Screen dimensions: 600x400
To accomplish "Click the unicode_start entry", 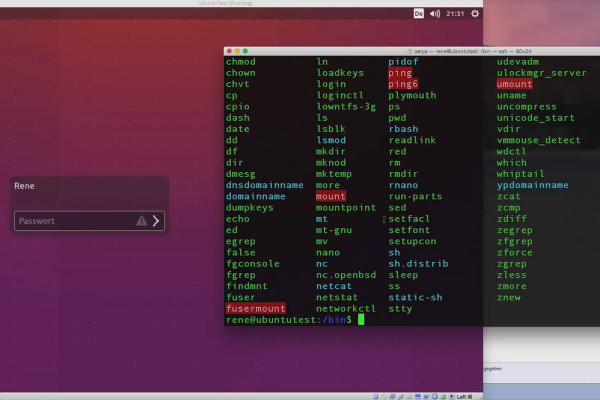I will pyautogui.click(x=535, y=118).
